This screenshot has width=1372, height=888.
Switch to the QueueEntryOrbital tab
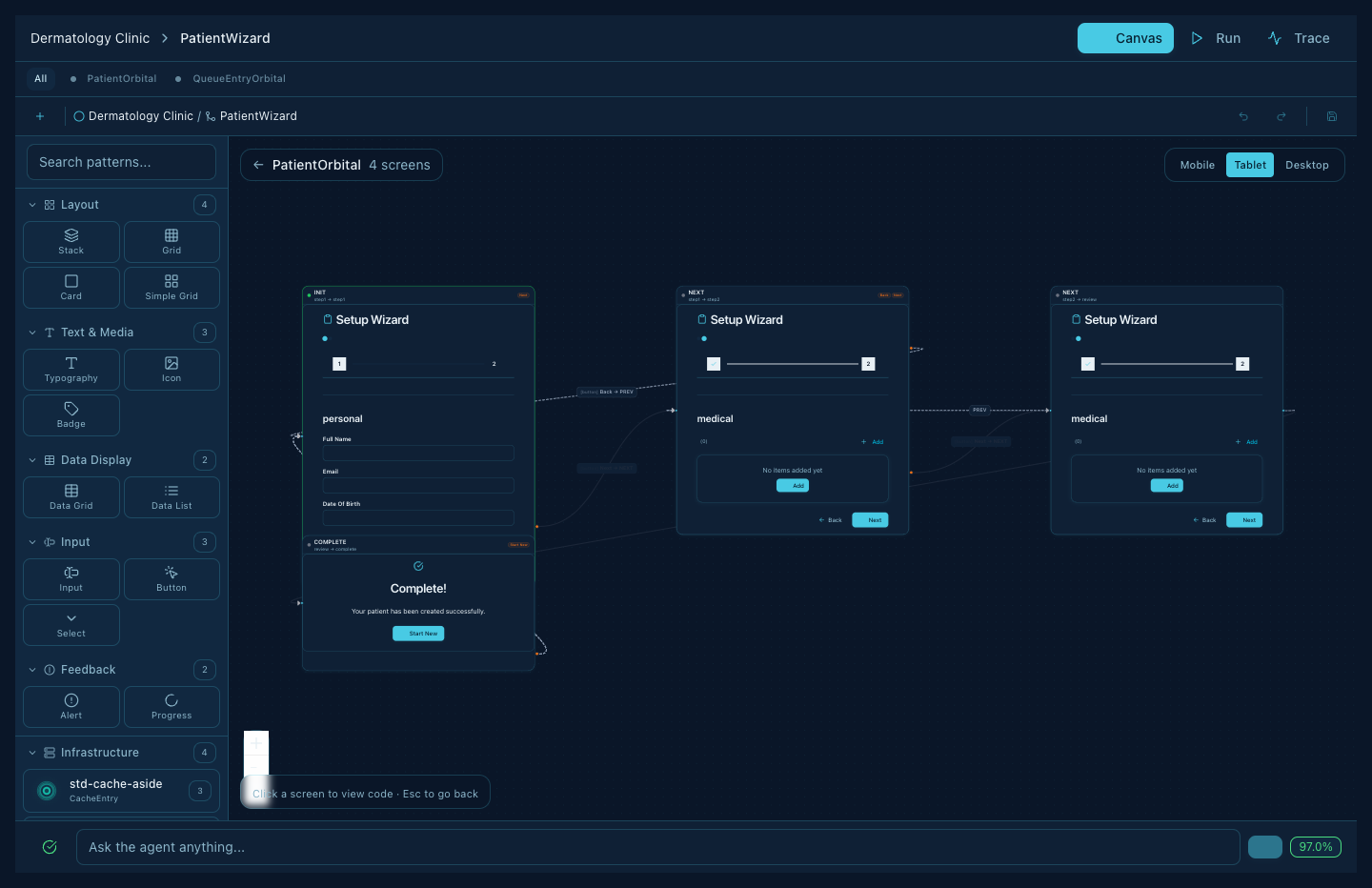pos(239,78)
